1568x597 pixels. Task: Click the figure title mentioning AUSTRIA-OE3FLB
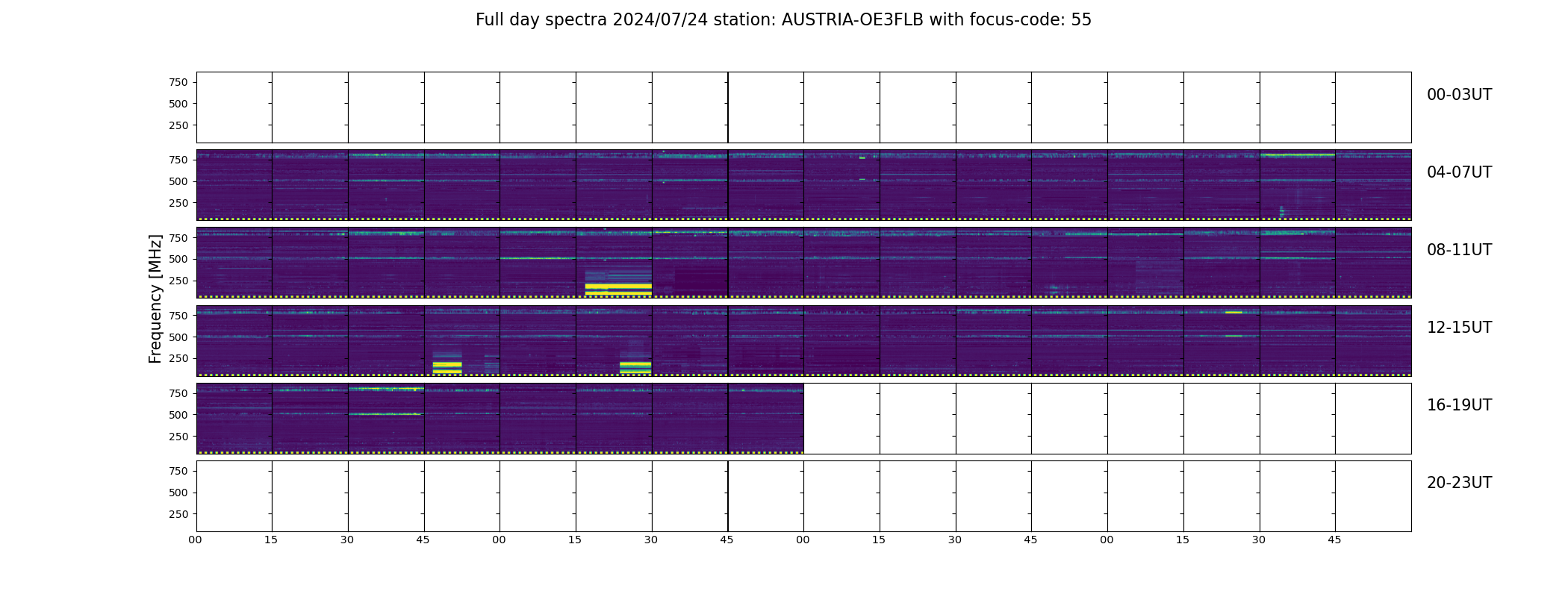[783, 20]
